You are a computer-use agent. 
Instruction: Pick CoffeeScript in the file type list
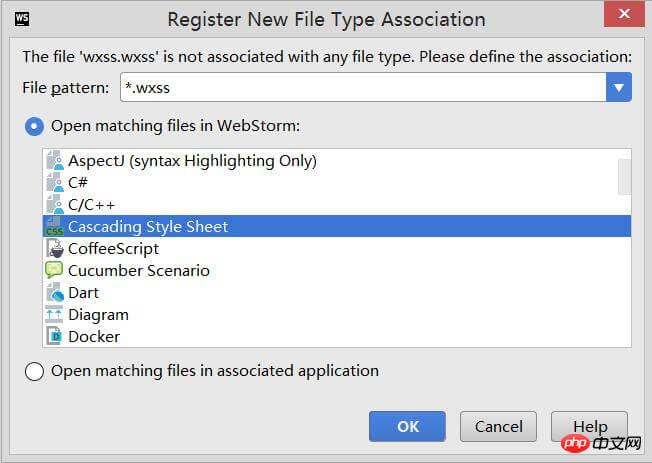[x=113, y=249]
